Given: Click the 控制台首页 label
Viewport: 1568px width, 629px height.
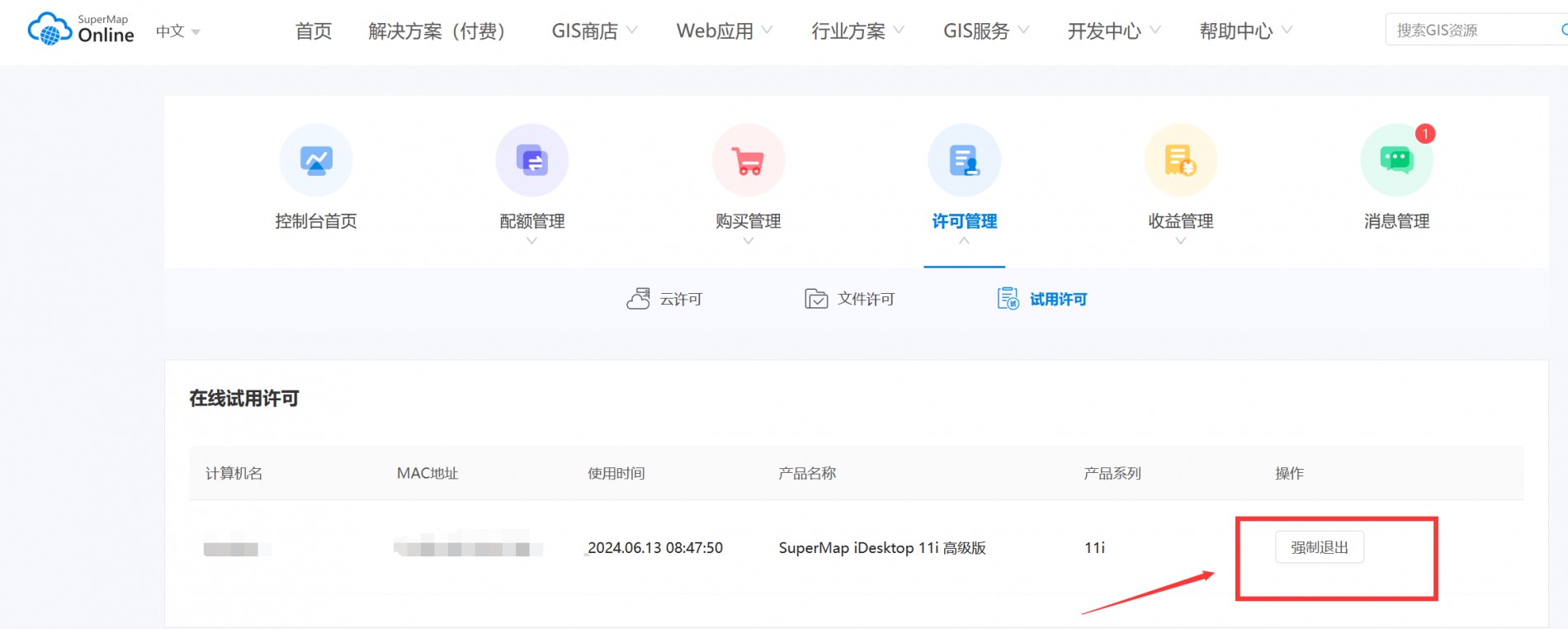Looking at the screenshot, I should [x=316, y=221].
